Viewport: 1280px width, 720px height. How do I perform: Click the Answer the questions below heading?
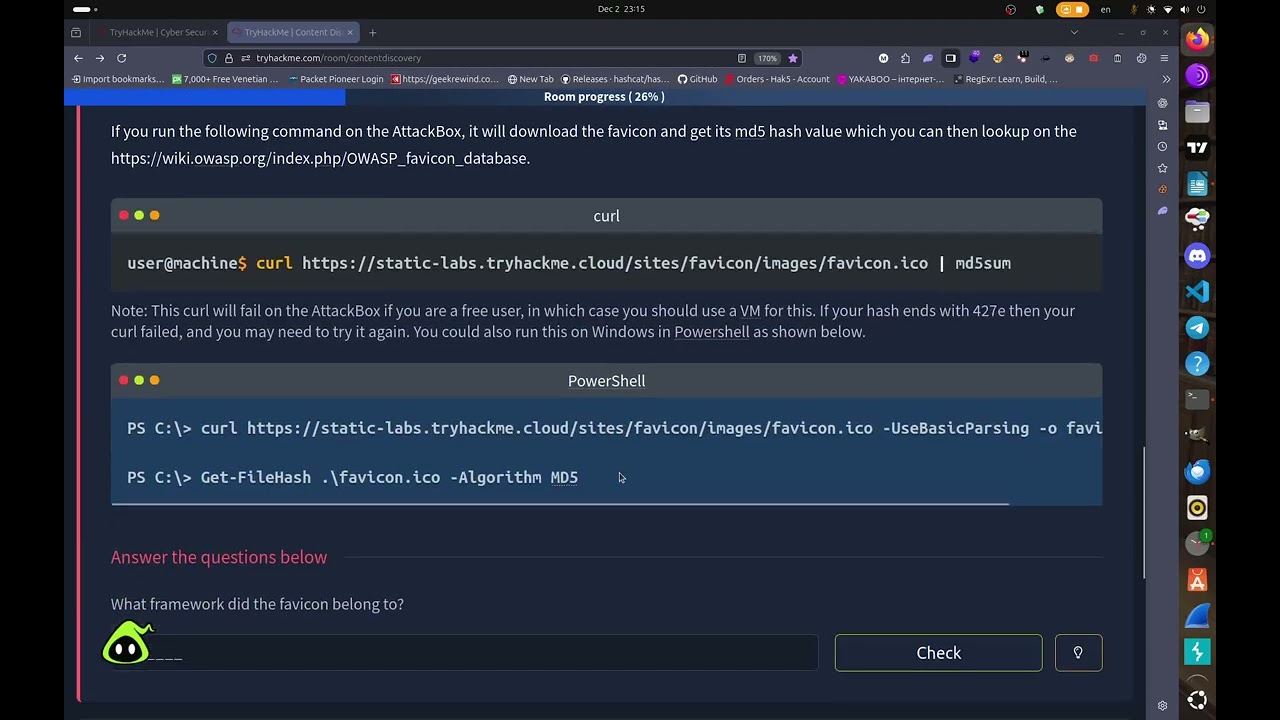point(219,557)
